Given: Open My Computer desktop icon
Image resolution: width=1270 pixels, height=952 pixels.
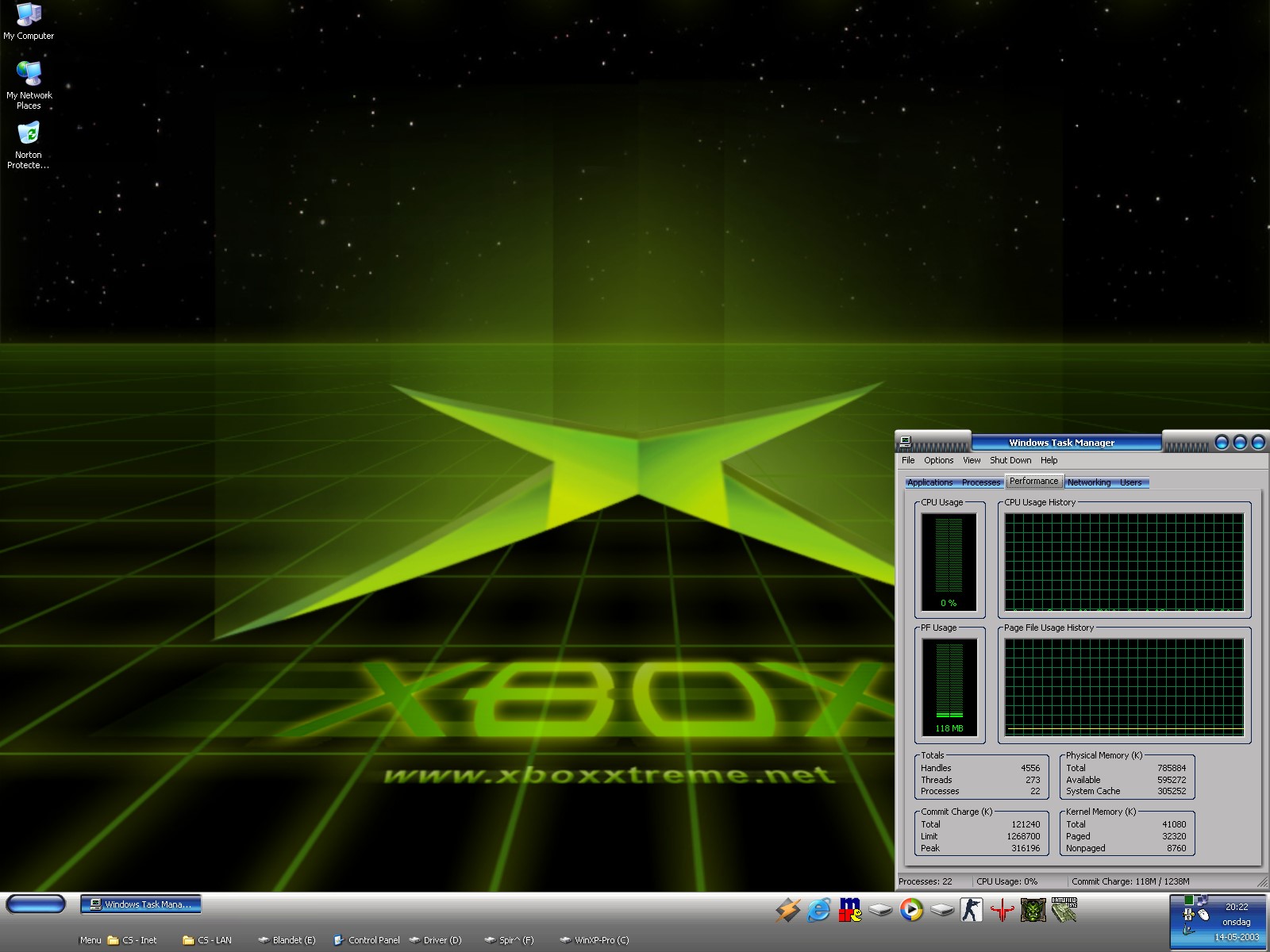Looking at the screenshot, I should click(29, 21).
